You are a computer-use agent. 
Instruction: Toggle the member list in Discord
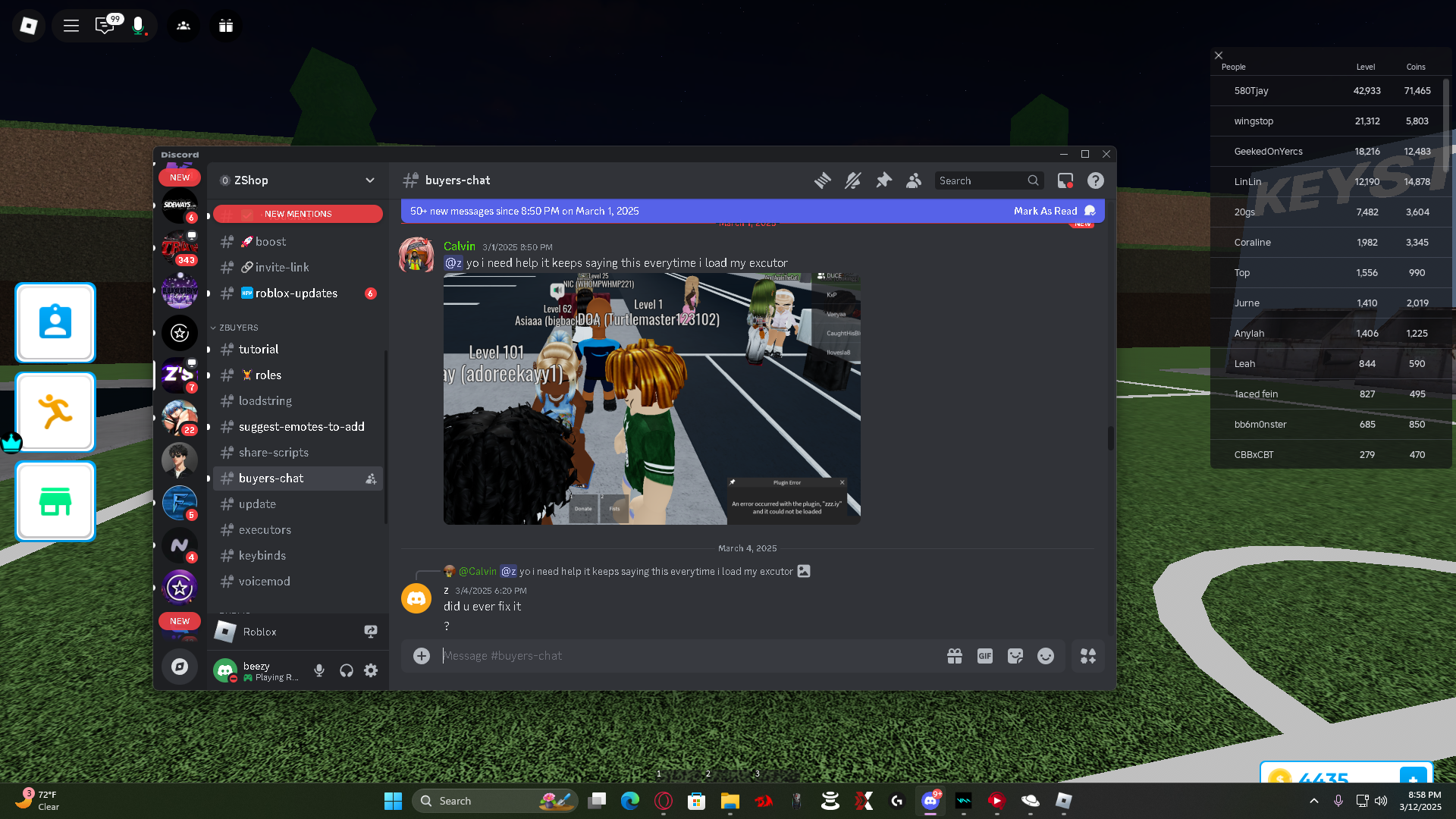point(914,180)
